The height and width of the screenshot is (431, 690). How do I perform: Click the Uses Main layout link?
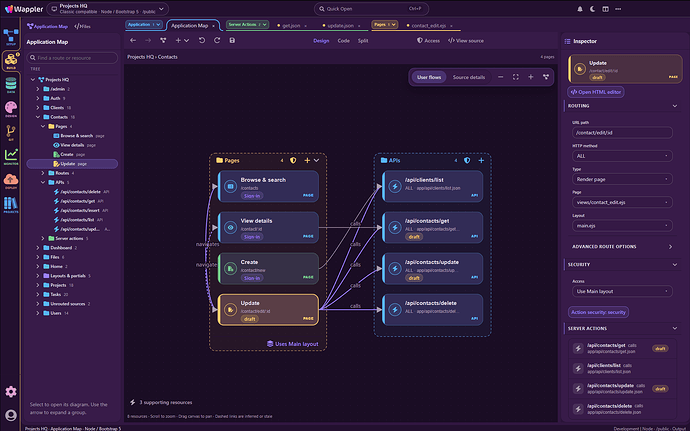pyautogui.click(x=293, y=344)
